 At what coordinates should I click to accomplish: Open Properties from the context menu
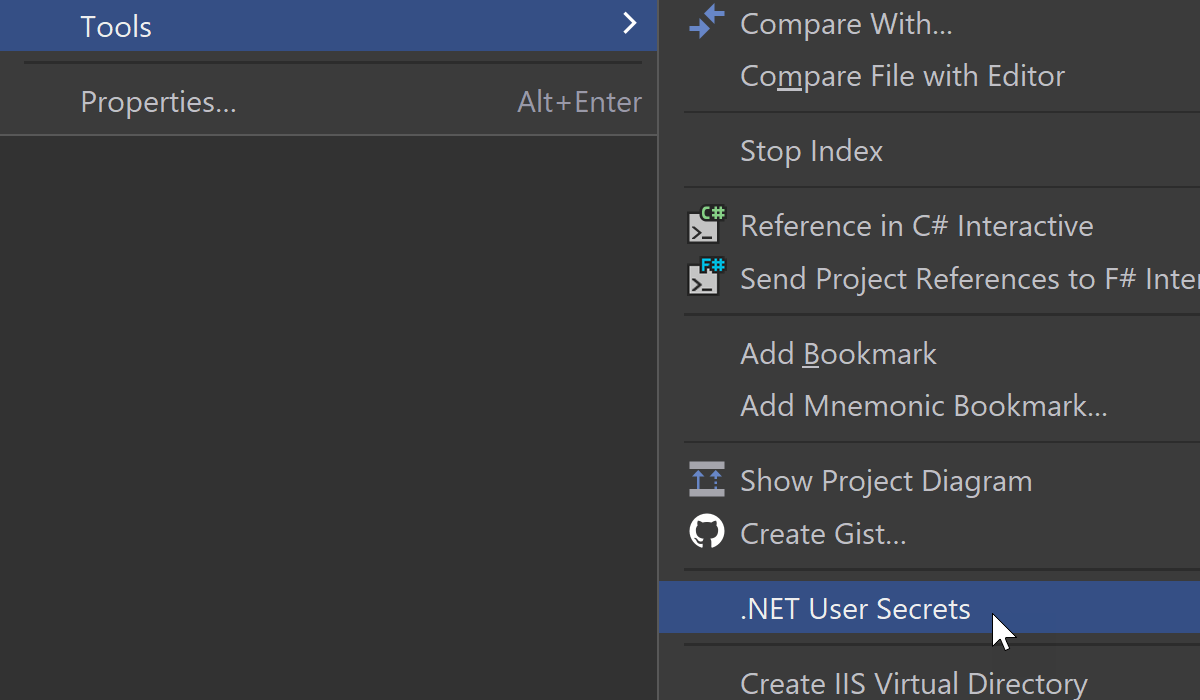(158, 102)
